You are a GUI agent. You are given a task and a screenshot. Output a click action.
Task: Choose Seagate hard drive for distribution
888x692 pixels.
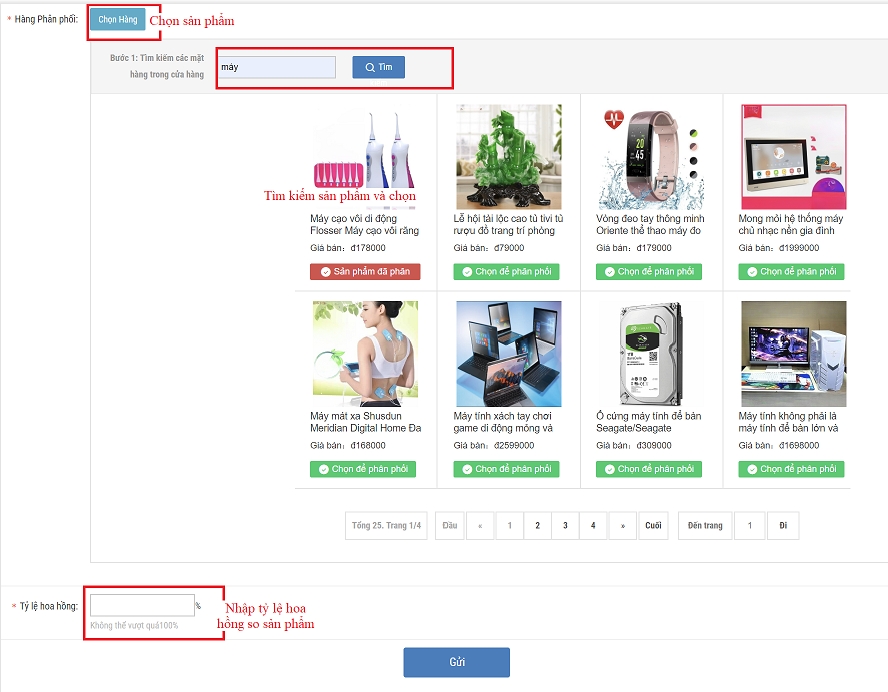point(649,469)
